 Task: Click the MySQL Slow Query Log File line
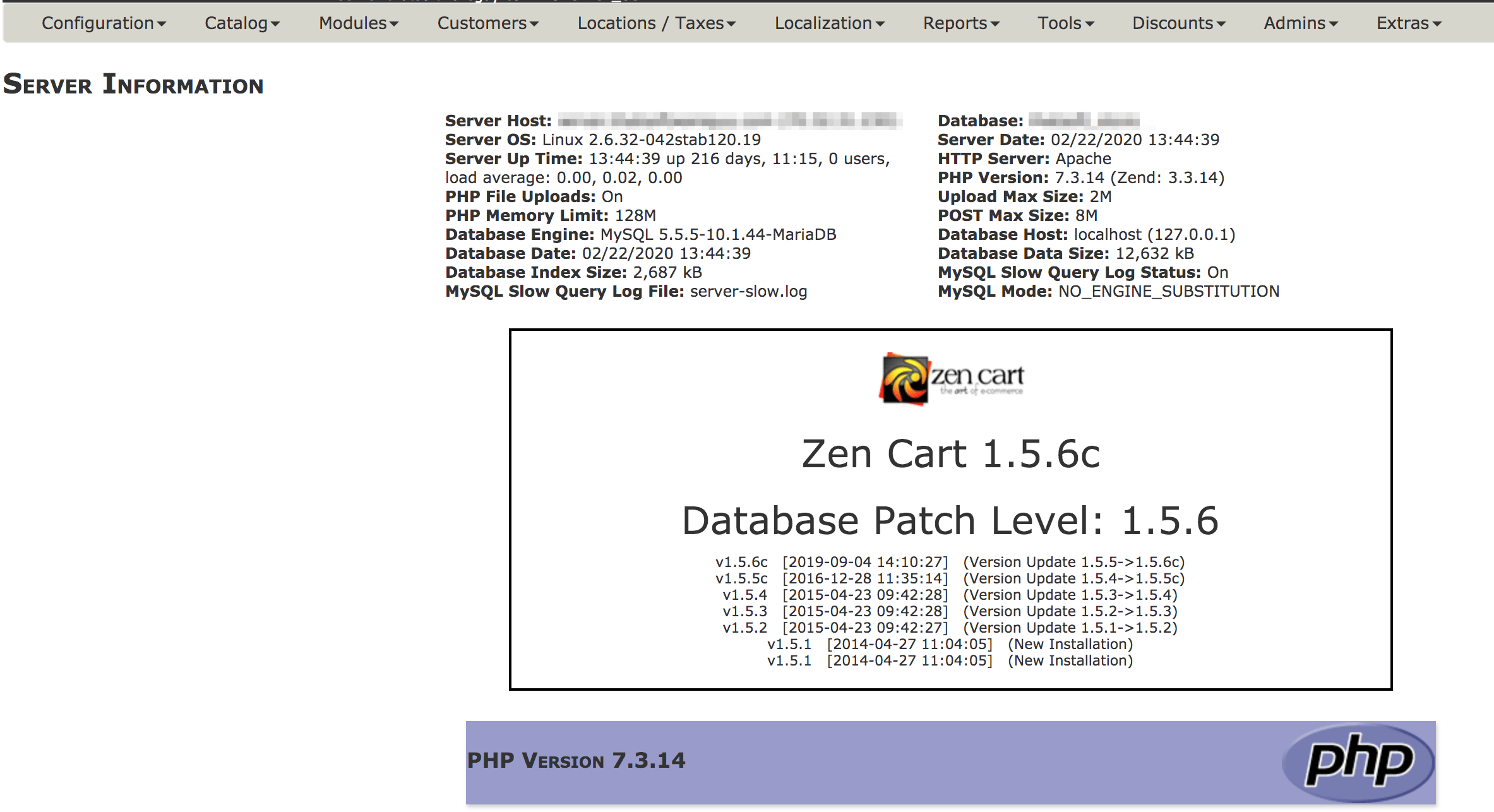(x=626, y=291)
